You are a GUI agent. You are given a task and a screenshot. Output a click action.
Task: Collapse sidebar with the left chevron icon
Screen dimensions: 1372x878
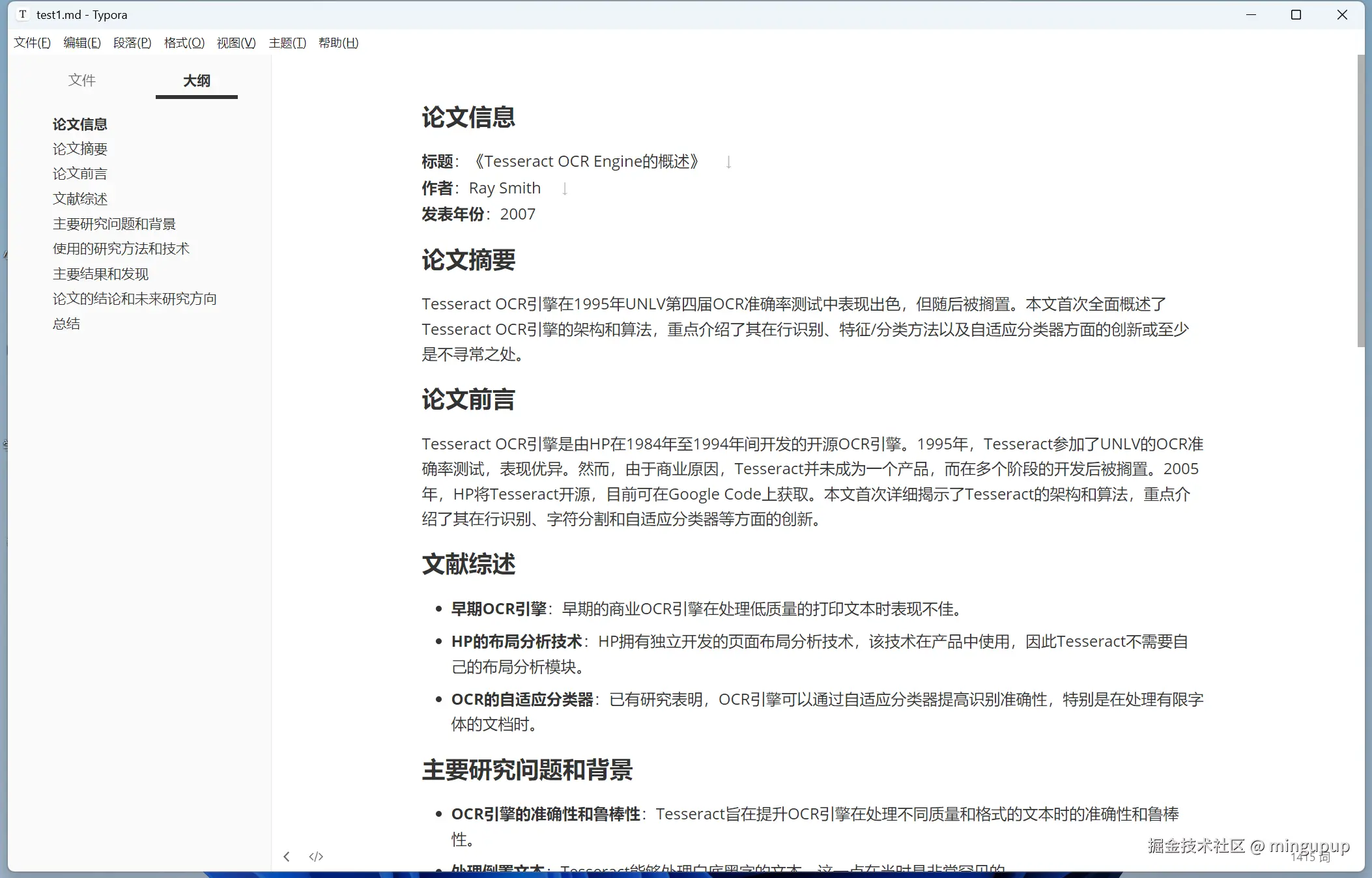point(287,857)
